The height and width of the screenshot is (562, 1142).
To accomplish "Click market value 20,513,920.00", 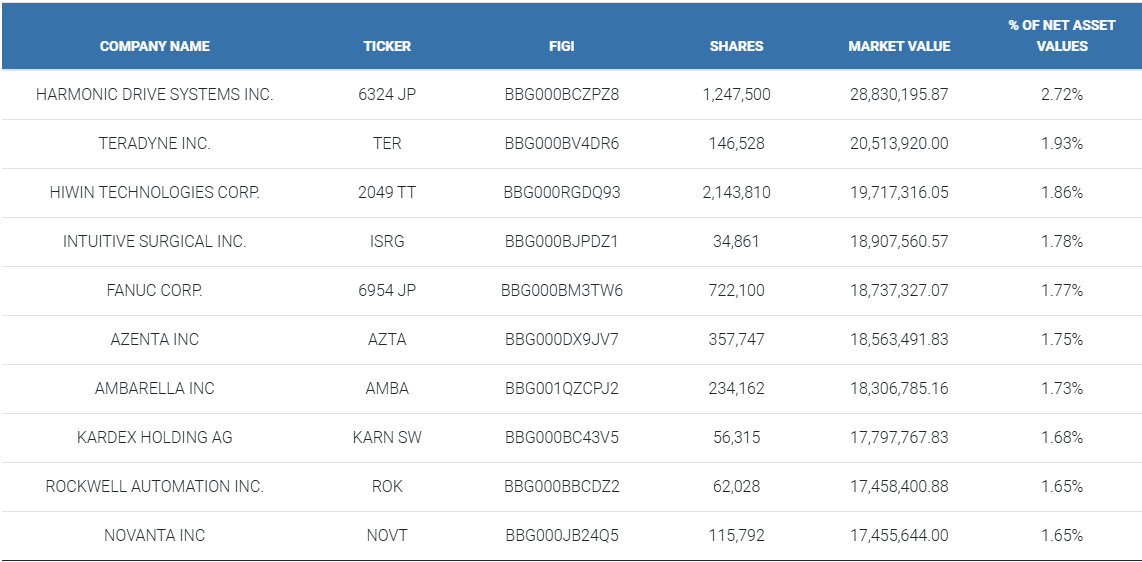I will click(899, 143).
